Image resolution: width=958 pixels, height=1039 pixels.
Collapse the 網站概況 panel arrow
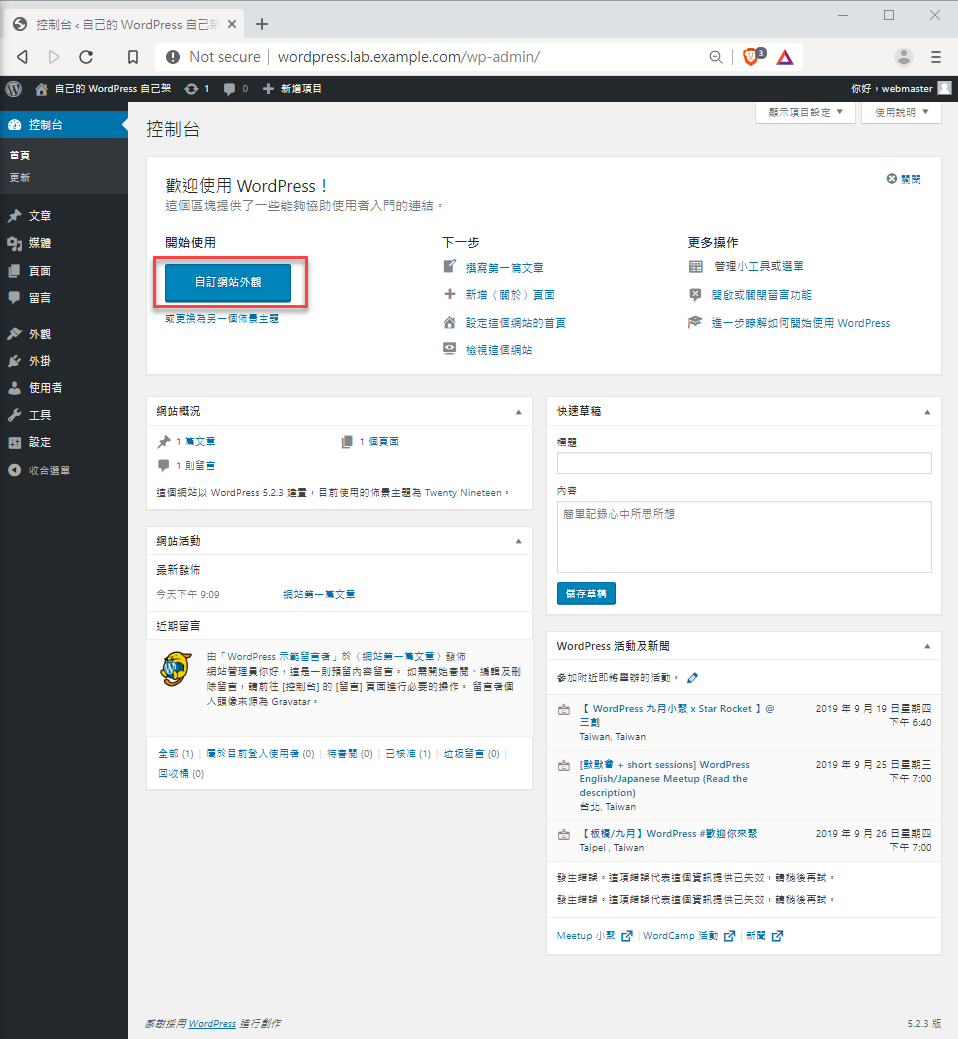tap(519, 412)
